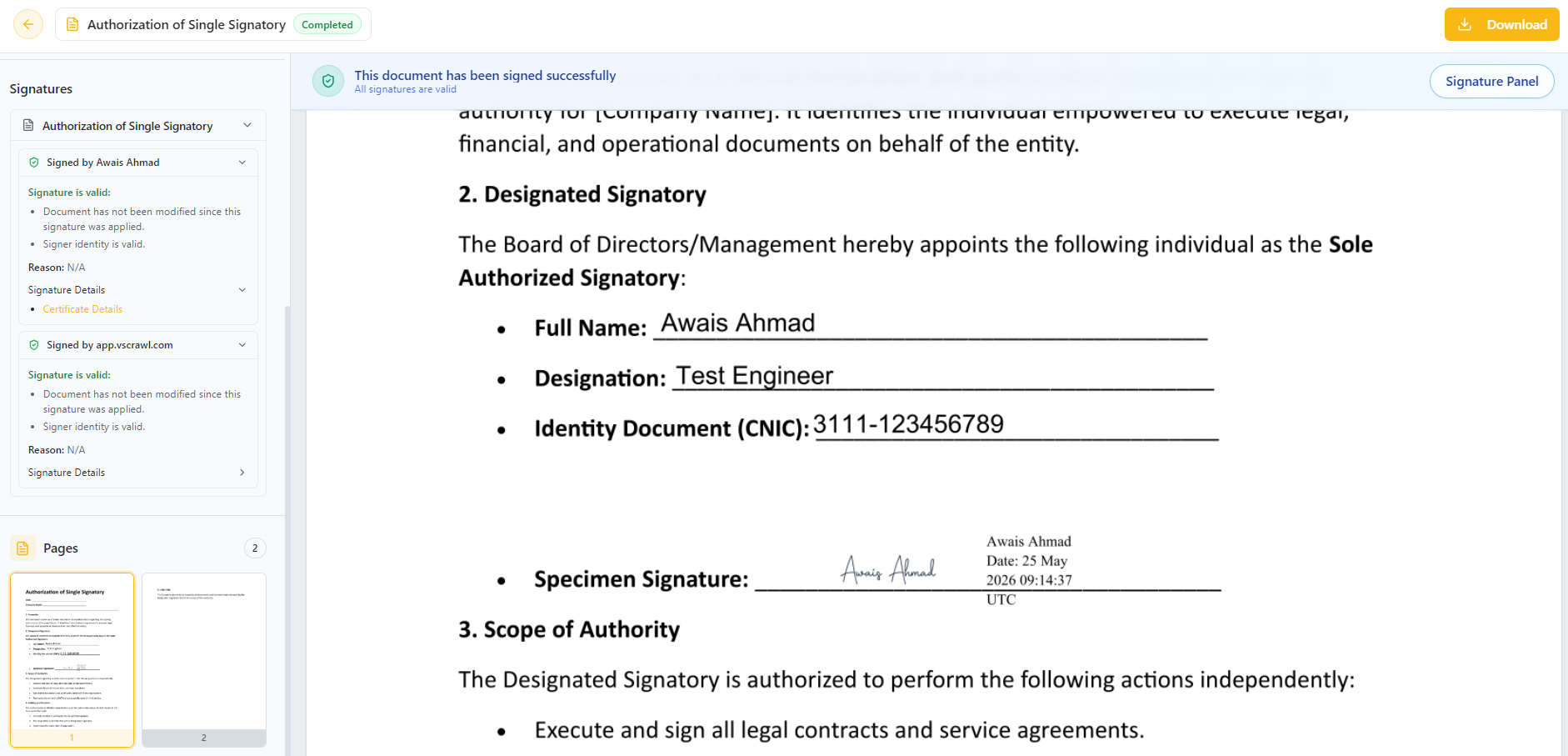Click the document title 'Authorization of Single Signatory'
The image size is (1568, 756).
(187, 25)
